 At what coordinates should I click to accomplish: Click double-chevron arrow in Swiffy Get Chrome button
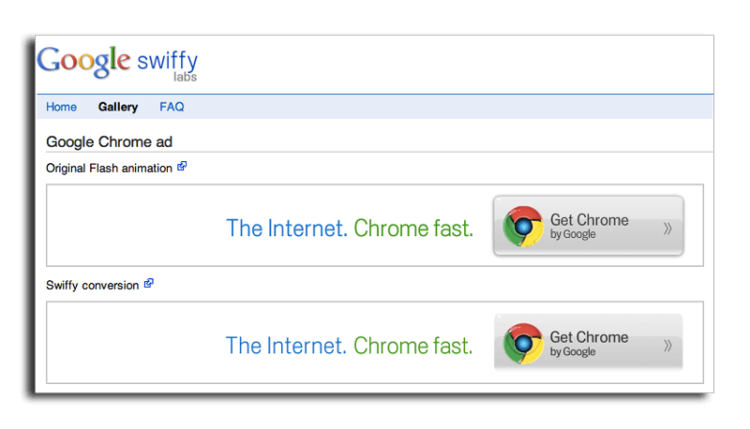[668, 345]
